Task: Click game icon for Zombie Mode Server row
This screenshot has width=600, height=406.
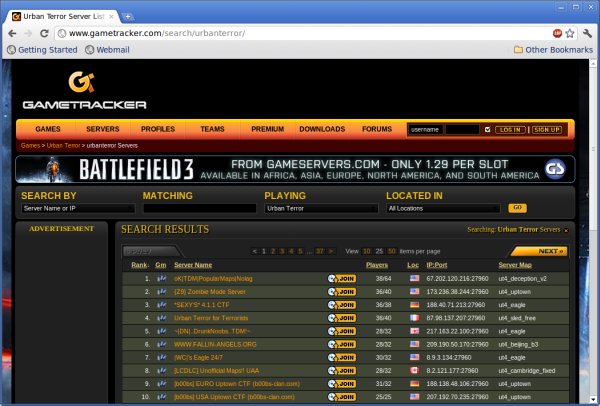Action: coord(161,292)
